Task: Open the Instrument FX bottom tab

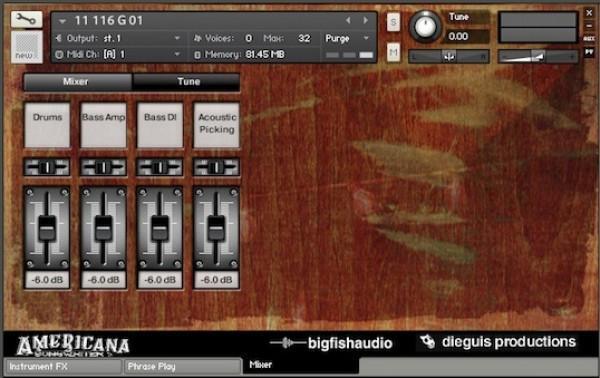Action: [x=63, y=367]
